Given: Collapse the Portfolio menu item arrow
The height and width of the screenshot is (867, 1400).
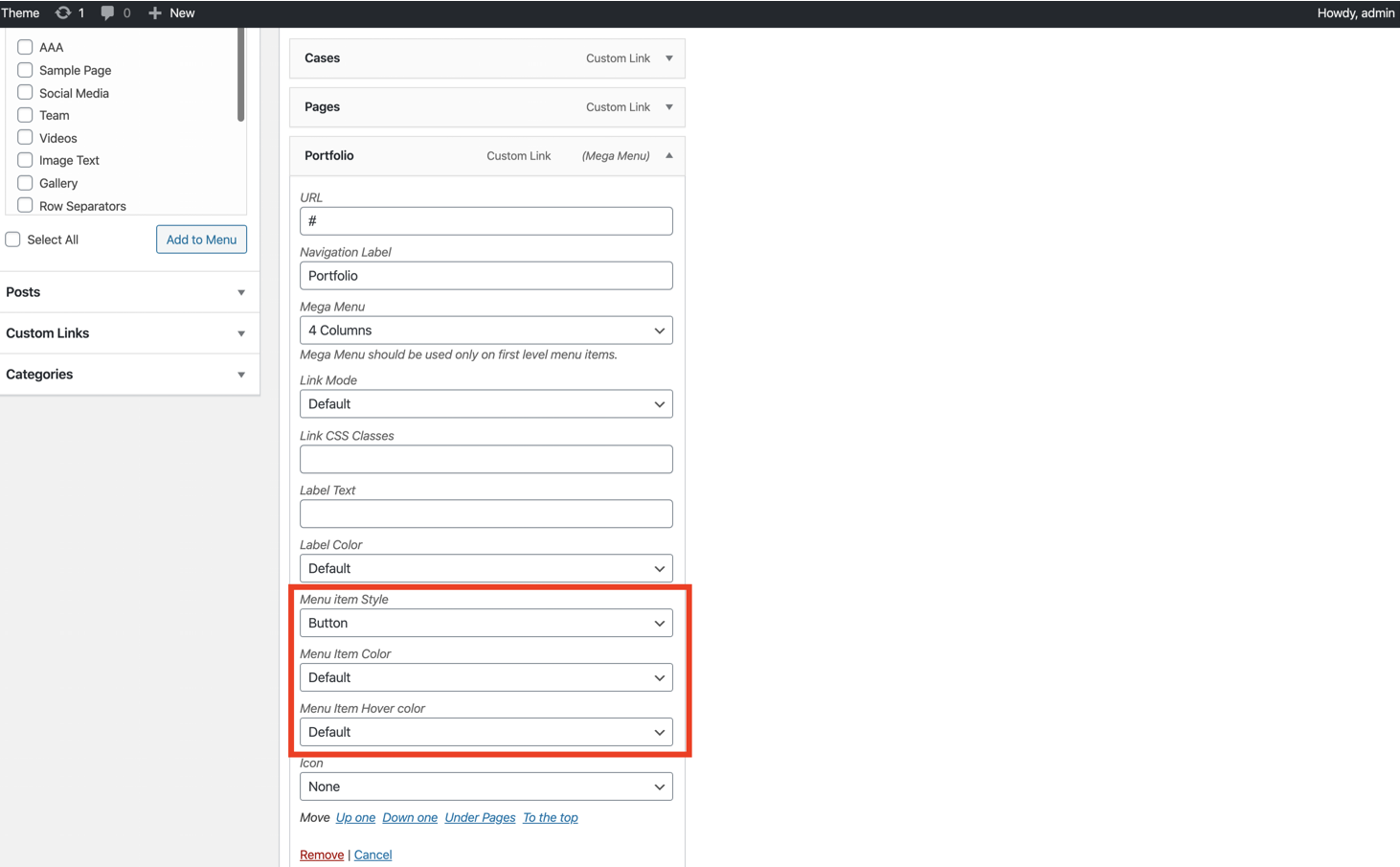Looking at the screenshot, I should coord(669,155).
